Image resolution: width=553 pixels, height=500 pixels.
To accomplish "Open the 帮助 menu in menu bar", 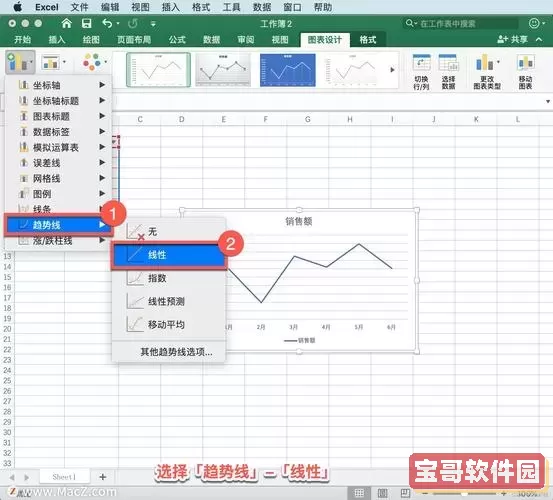I will pyautogui.click(x=323, y=7).
